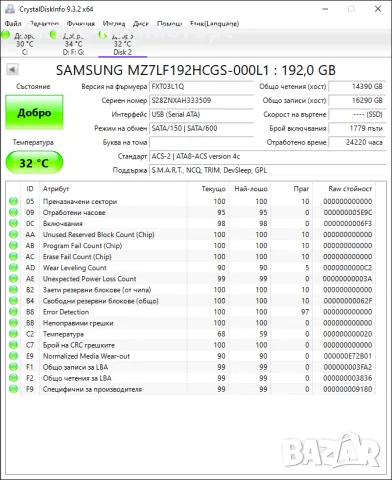This screenshot has height=480, width=392.
Task: Click the 32 °C temperature indicator
Action: tap(34, 163)
